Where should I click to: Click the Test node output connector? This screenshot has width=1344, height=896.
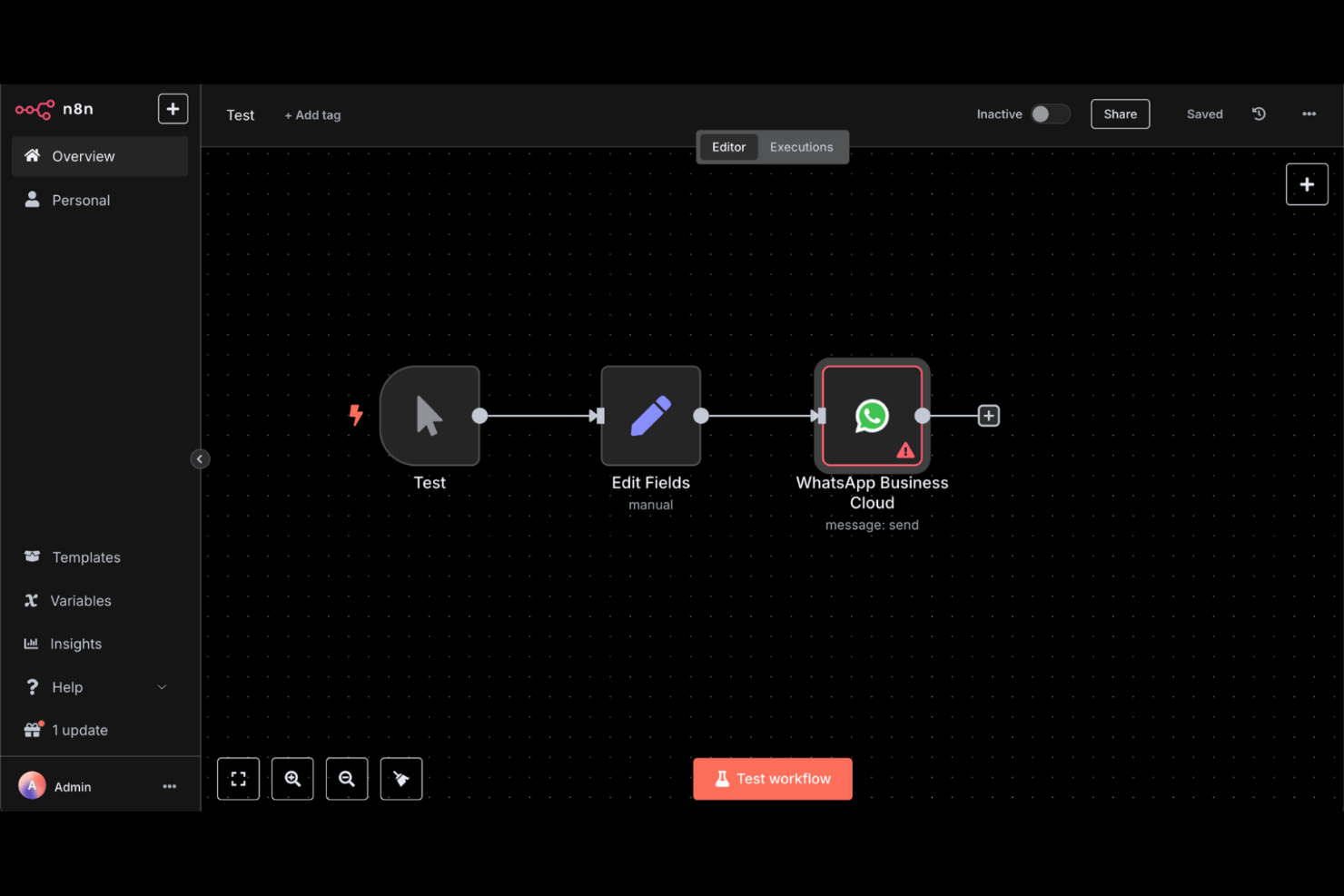(x=479, y=416)
